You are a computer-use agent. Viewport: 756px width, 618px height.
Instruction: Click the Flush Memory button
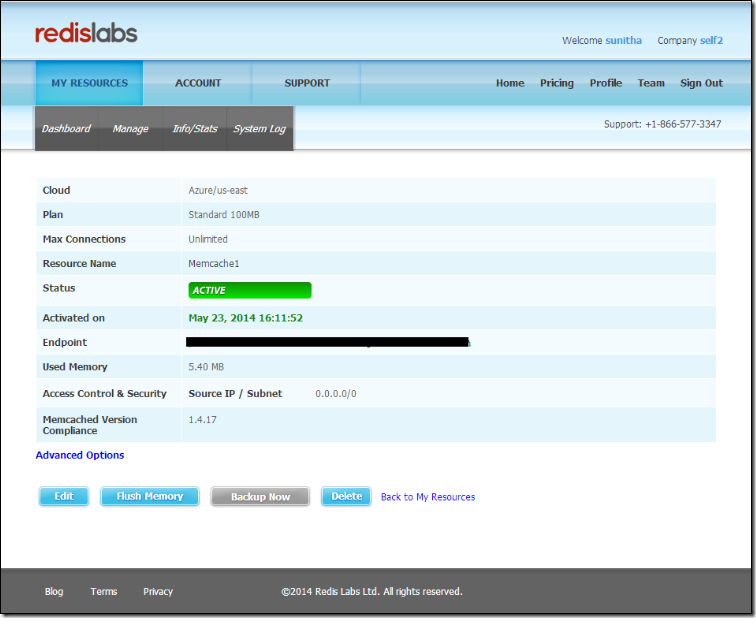point(149,496)
